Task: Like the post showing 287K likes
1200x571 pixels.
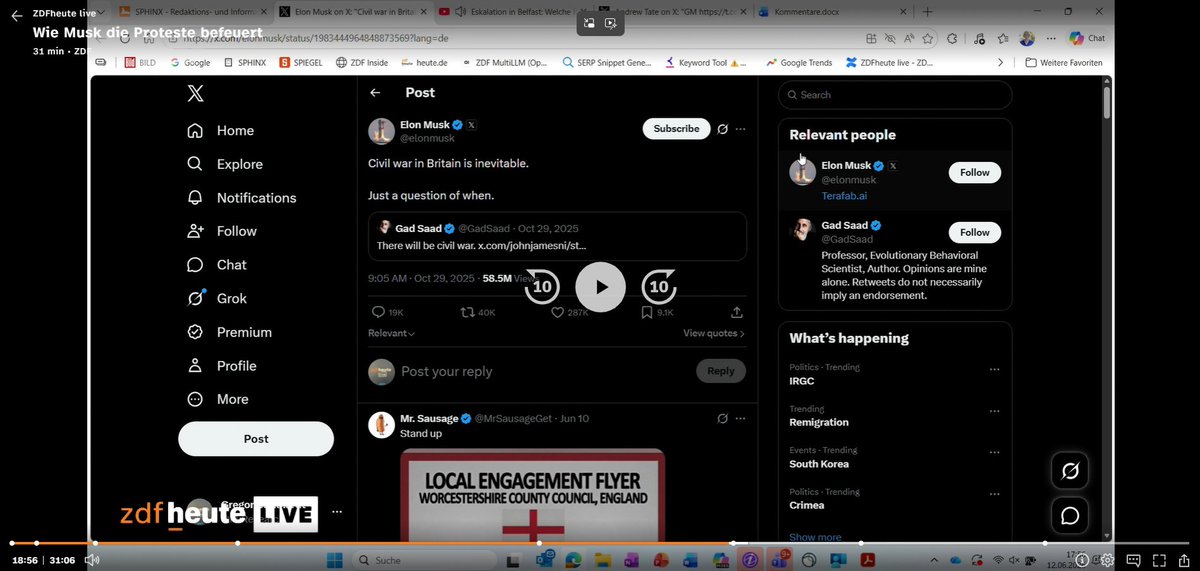Action: [x=570, y=313]
